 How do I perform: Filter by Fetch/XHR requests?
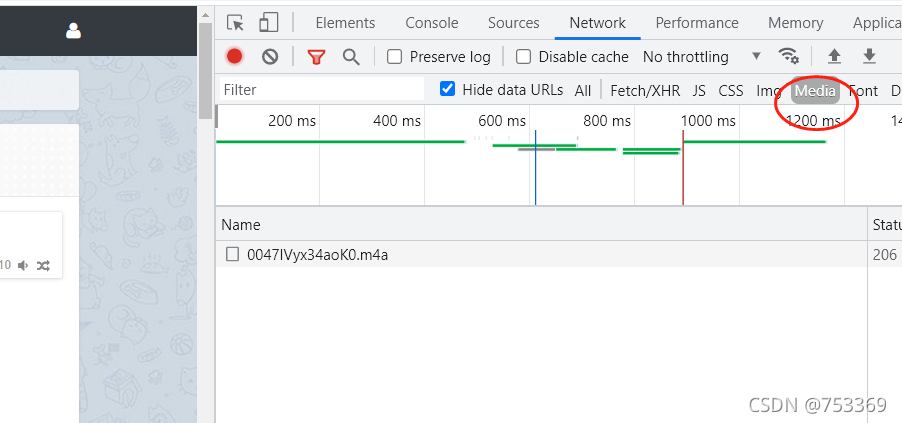pyautogui.click(x=645, y=90)
